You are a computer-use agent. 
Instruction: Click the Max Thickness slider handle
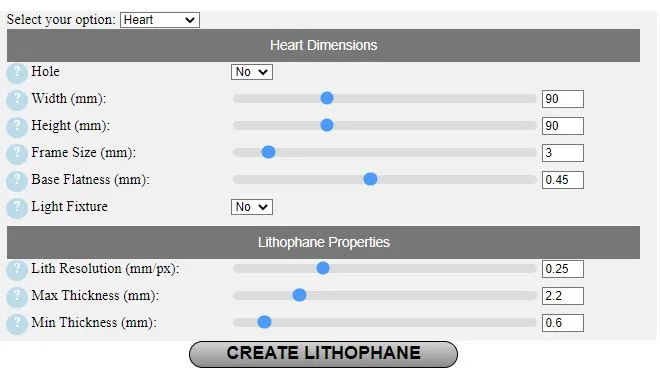[x=299, y=295]
